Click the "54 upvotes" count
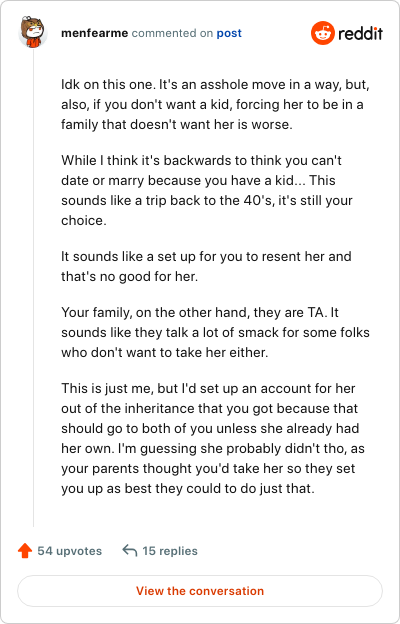The height and width of the screenshot is (624, 400). 70,551
